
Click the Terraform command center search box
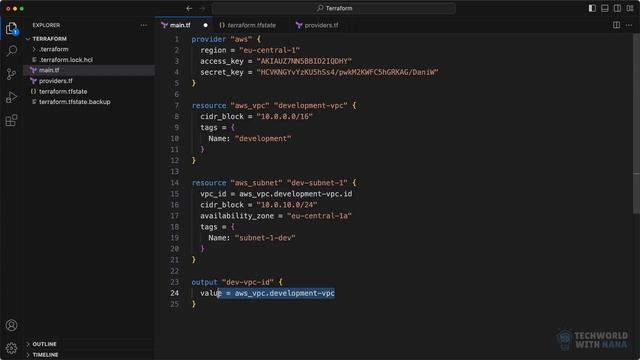[x=333, y=8]
